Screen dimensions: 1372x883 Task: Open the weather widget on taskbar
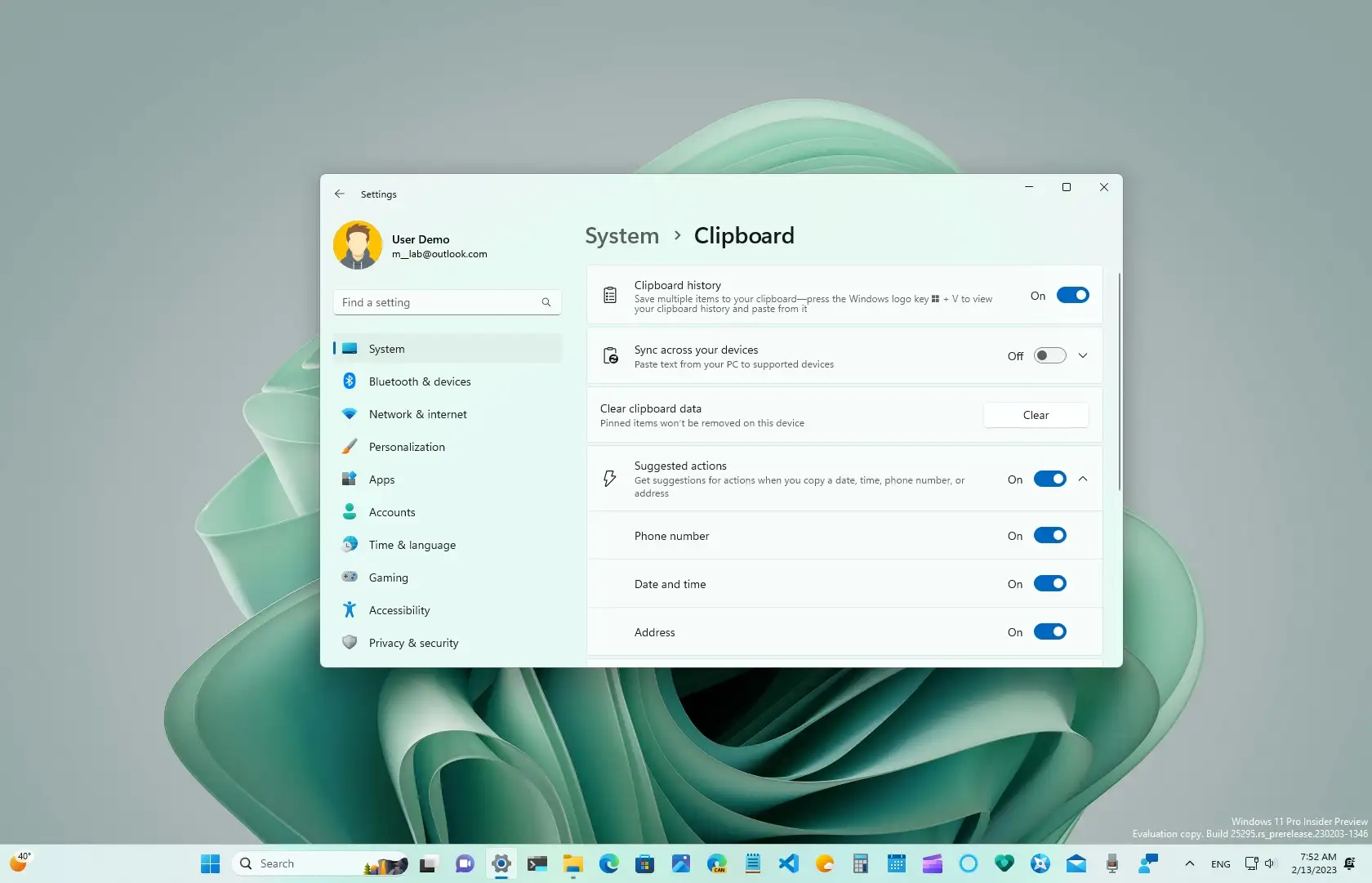coord(20,863)
